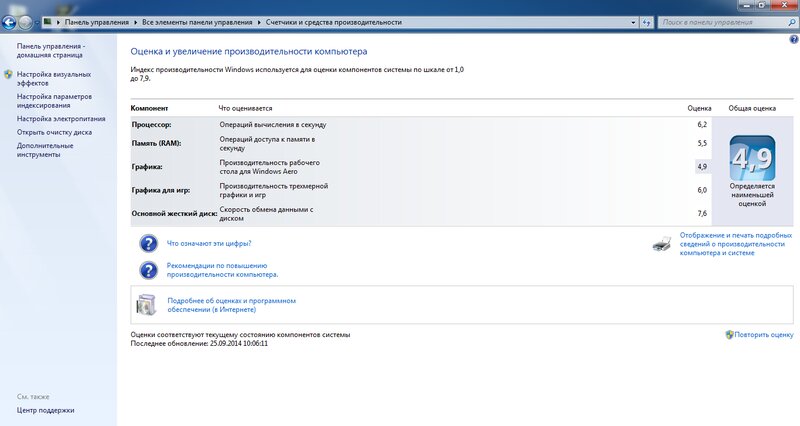Open the help question mark icon
Image resolution: width=800 pixels, height=426 pixels.
click(x=794, y=39)
